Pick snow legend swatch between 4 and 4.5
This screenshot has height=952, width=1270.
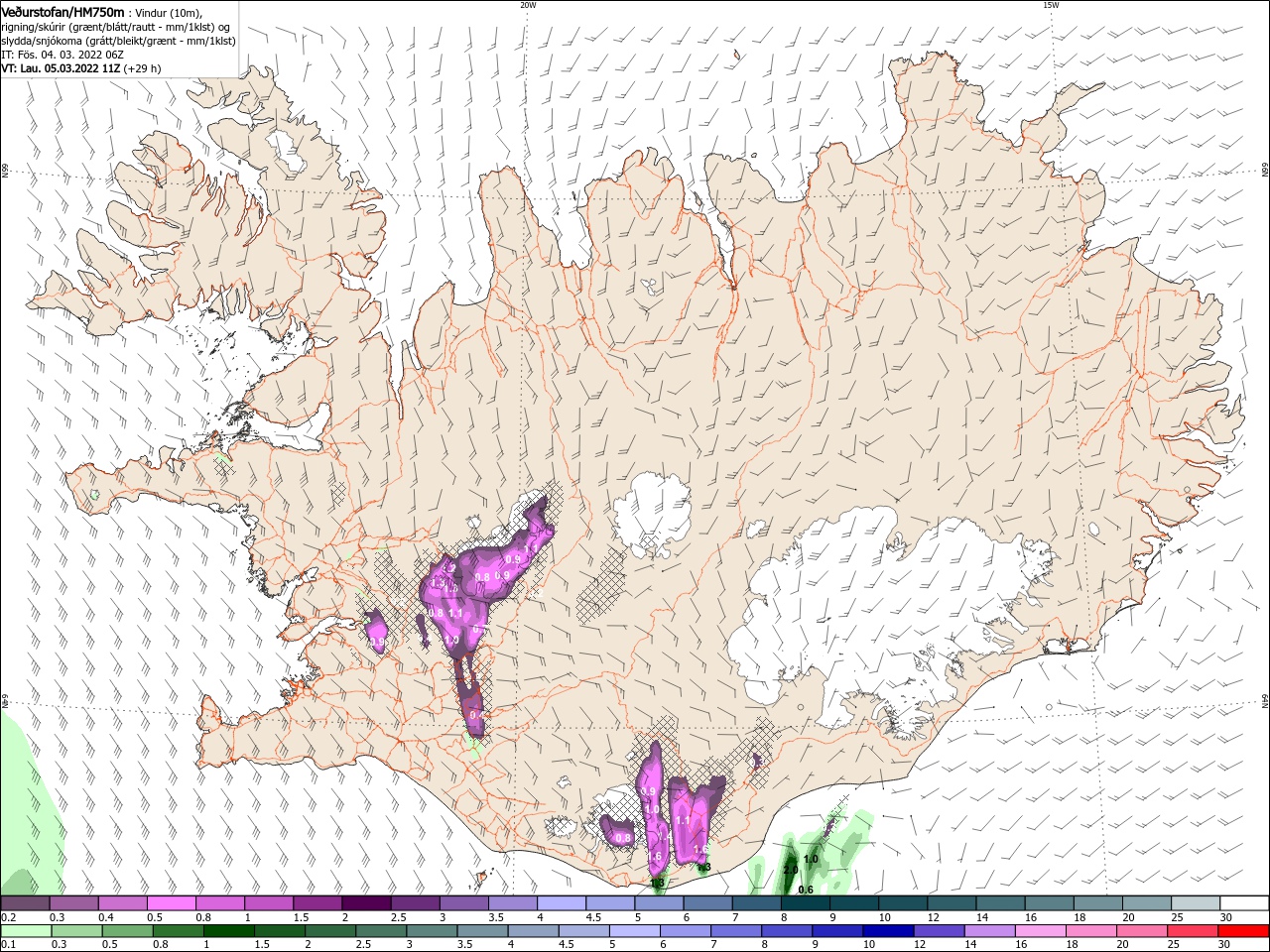click(x=562, y=903)
